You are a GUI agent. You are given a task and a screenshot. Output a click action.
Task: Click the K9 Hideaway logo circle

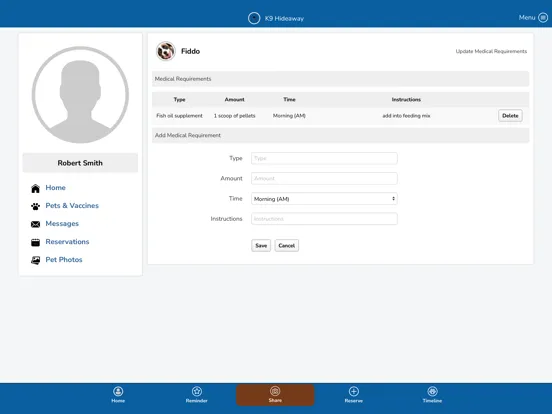click(254, 18)
